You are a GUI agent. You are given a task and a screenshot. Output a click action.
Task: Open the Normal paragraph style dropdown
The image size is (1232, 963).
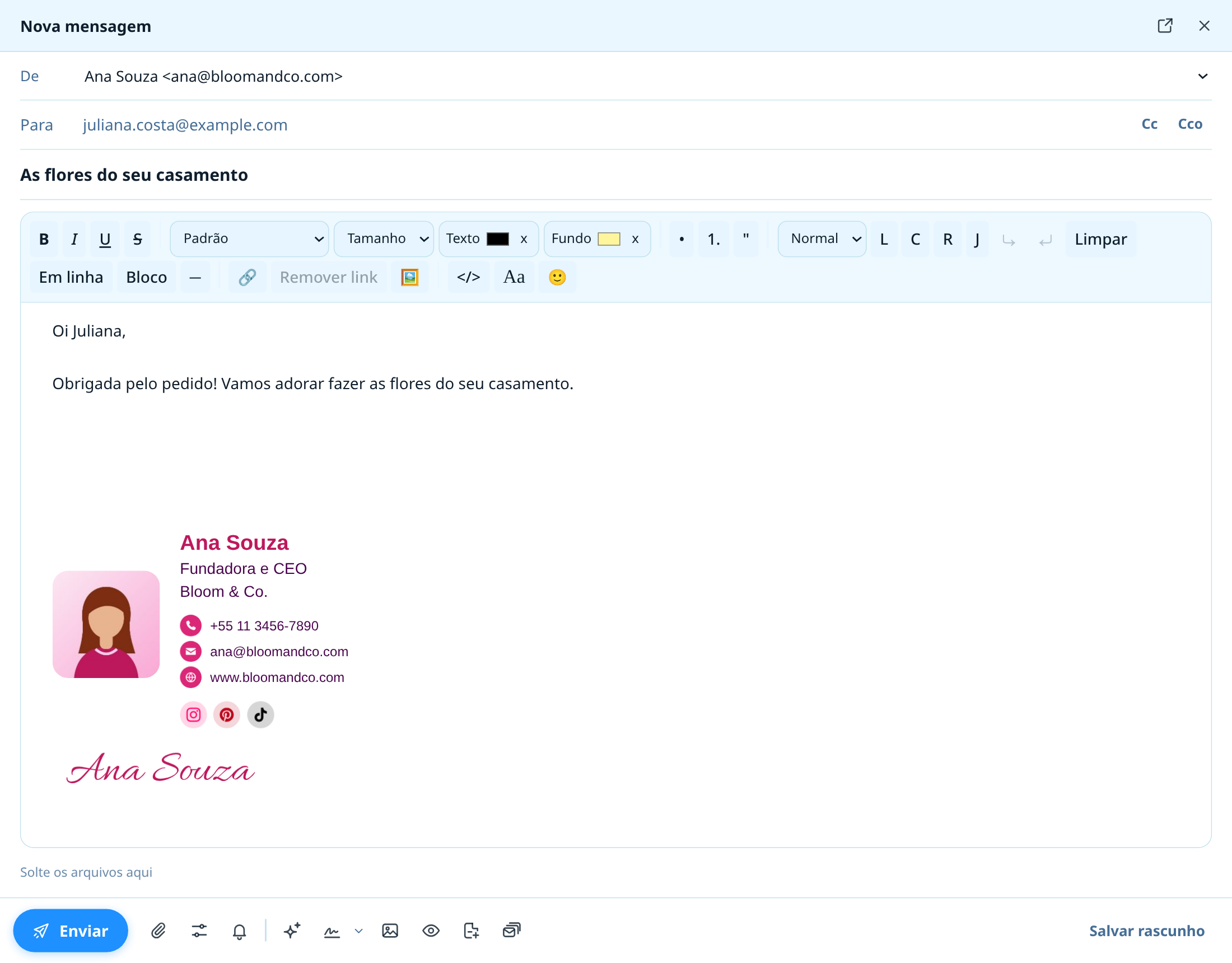822,239
